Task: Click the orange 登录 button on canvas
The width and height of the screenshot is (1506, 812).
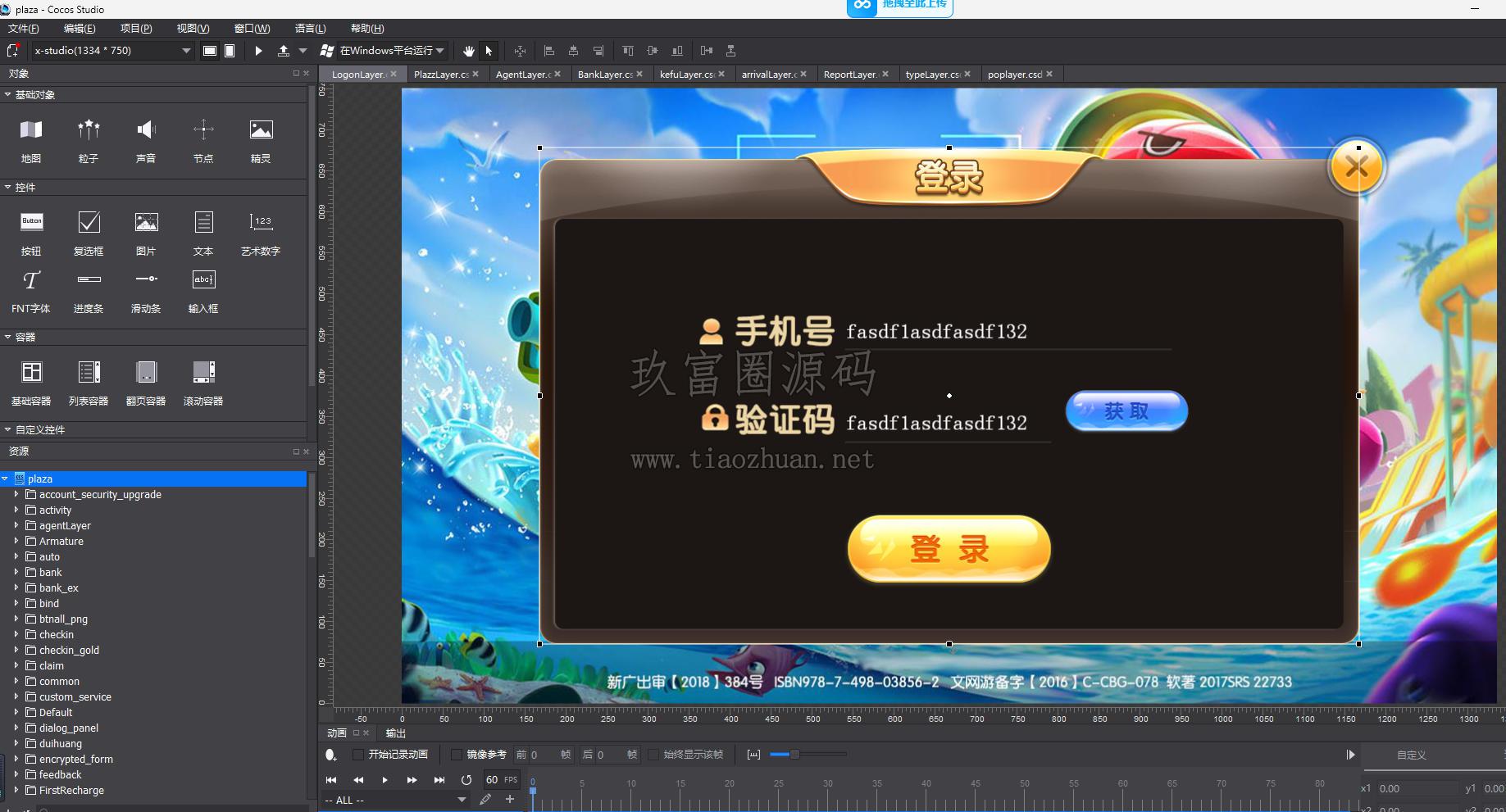Action: (x=949, y=548)
